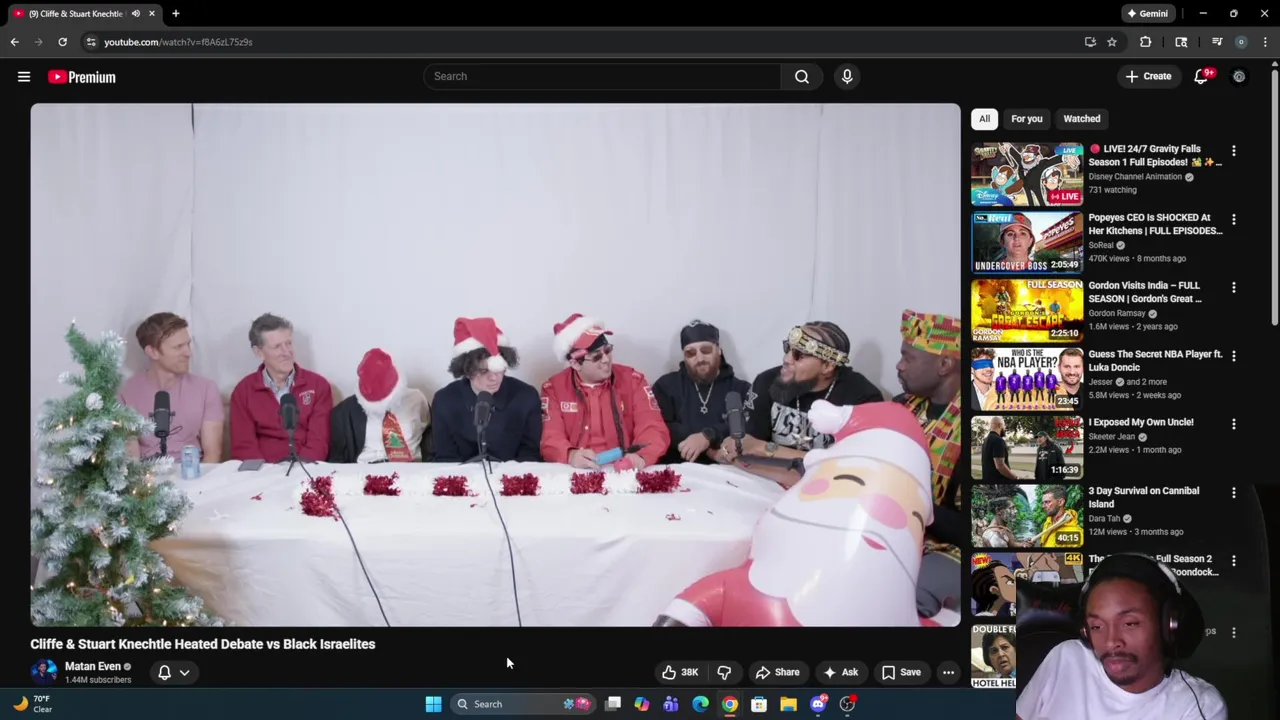
Task: Open File Explorer from taskbar
Action: click(x=788, y=704)
